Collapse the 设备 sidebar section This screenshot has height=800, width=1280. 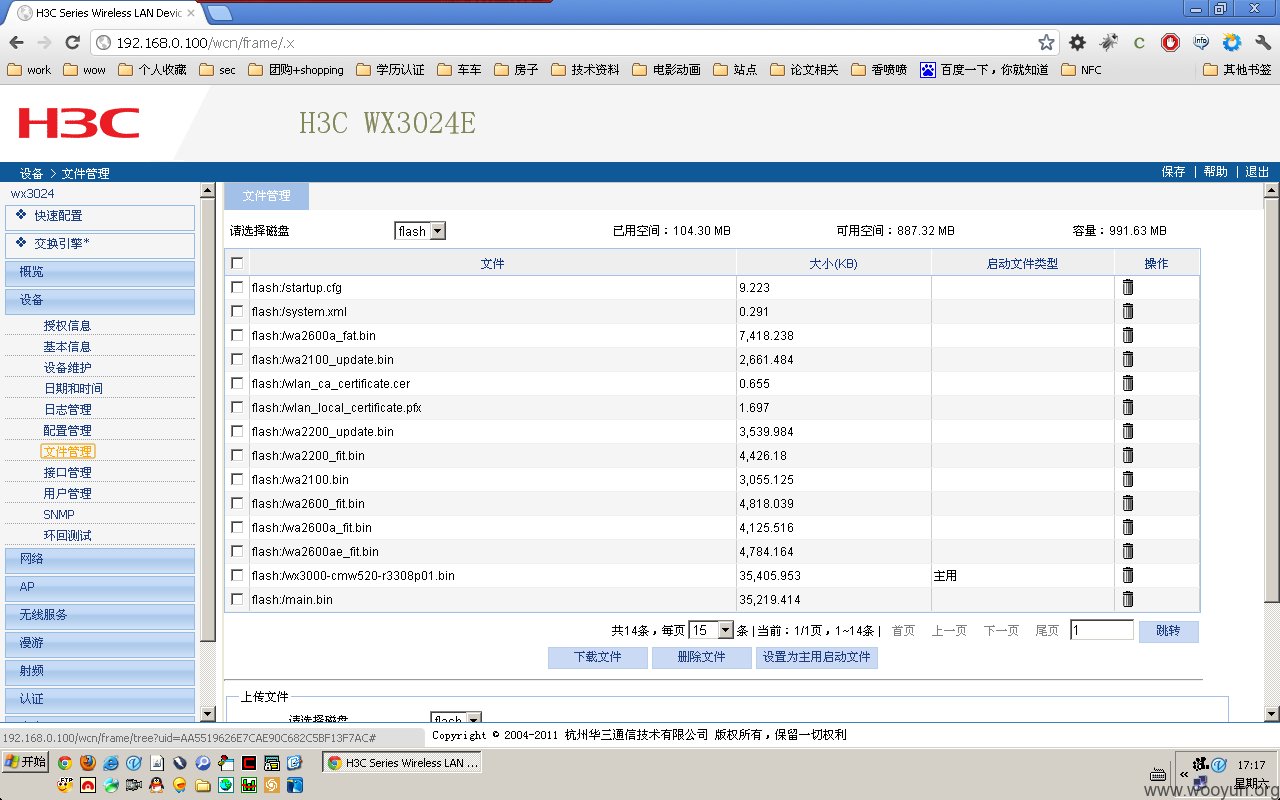tap(100, 300)
